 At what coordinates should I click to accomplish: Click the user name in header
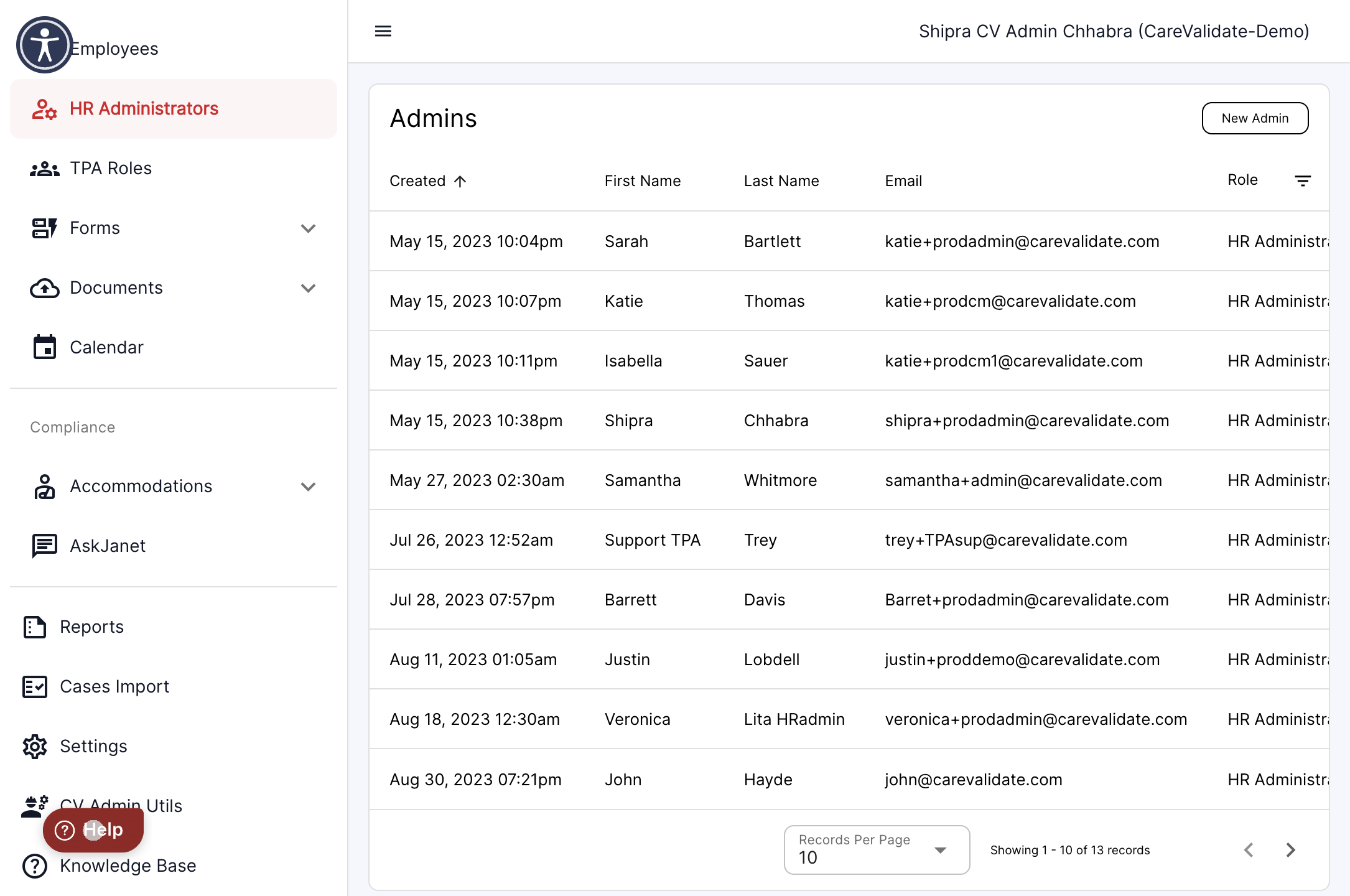pos(1114,31)
